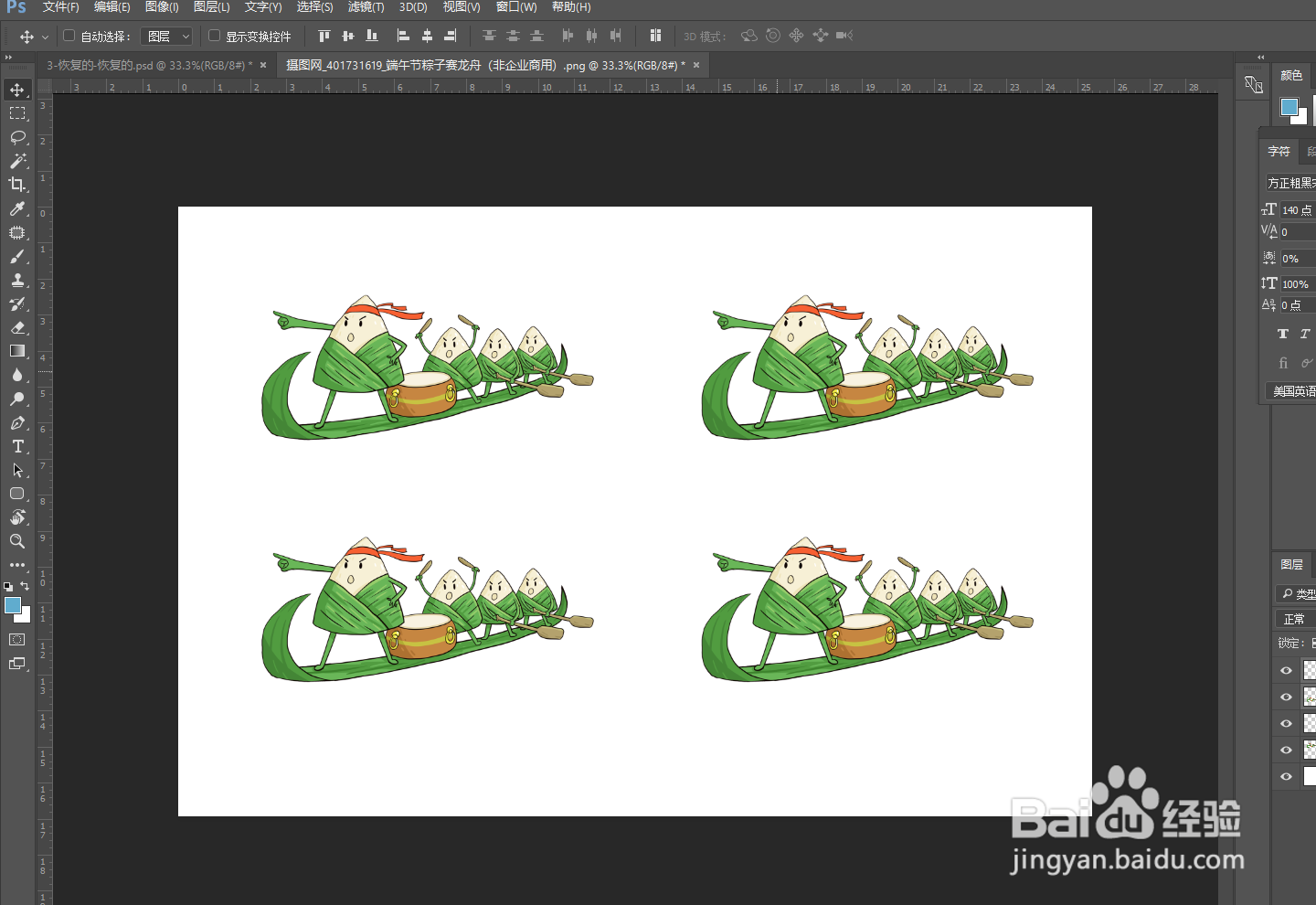The image size is (1316, 905).
Task: Expand the collapsed panel dock double-arrow
Action: pyautogui.click(x=1261, y=57)
